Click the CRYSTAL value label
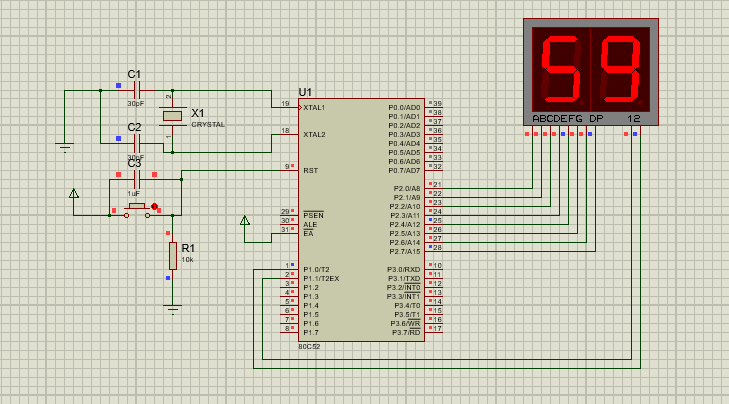 tap(208, 125)
